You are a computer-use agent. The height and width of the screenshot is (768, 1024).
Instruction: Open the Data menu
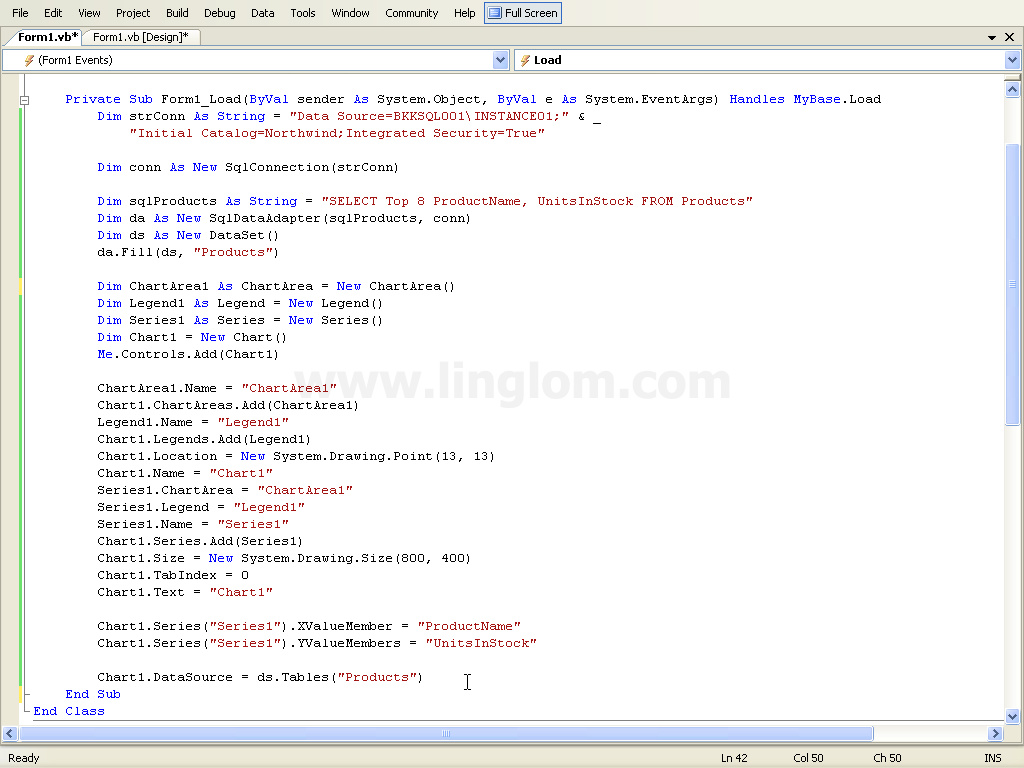click(x=263, y=13)
